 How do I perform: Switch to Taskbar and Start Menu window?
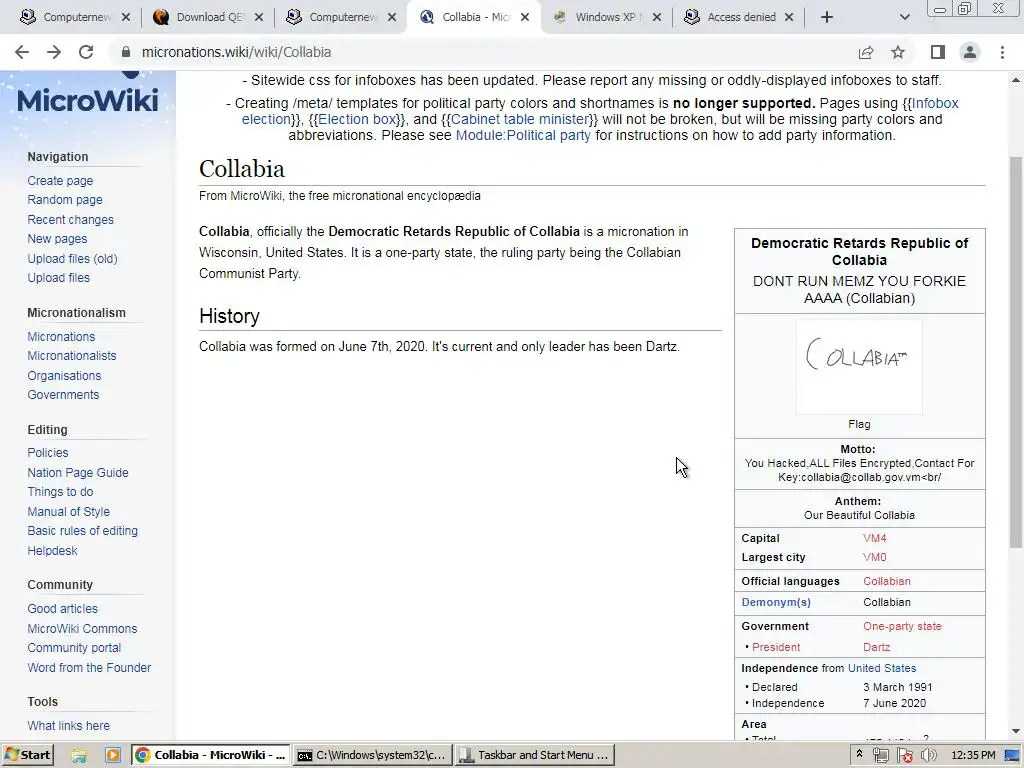(535, 755)
